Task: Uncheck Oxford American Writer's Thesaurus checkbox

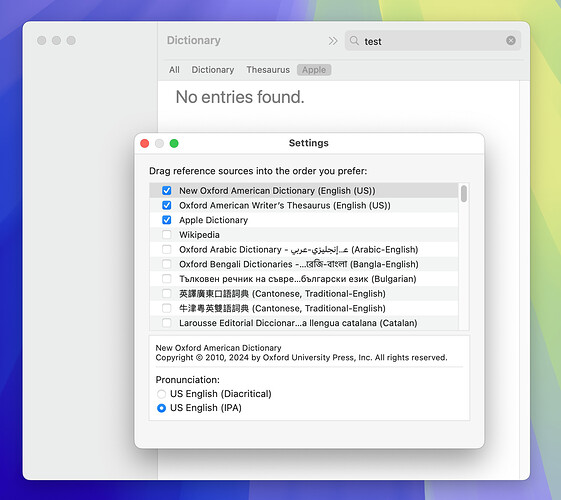Action: pyautogui.click(x=167, y=205)
